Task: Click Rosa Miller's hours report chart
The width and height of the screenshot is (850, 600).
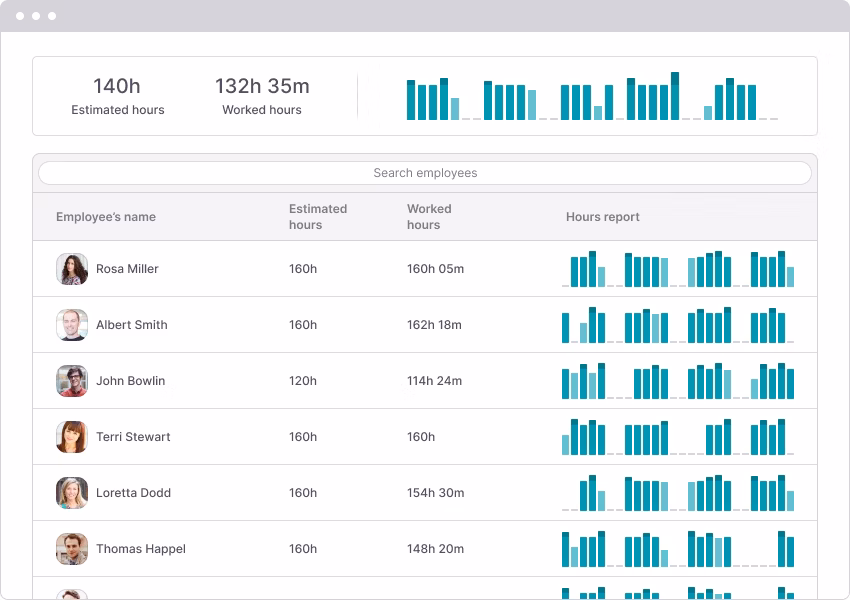Action: tap(680, 267)
